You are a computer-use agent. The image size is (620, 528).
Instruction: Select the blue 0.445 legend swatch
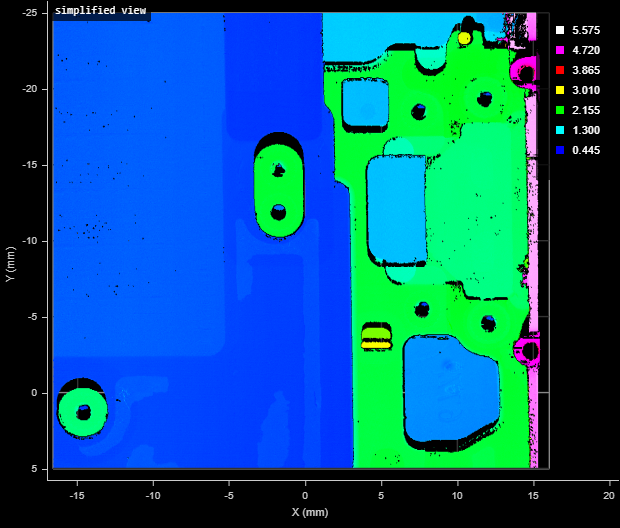click(x=560, y=150)
